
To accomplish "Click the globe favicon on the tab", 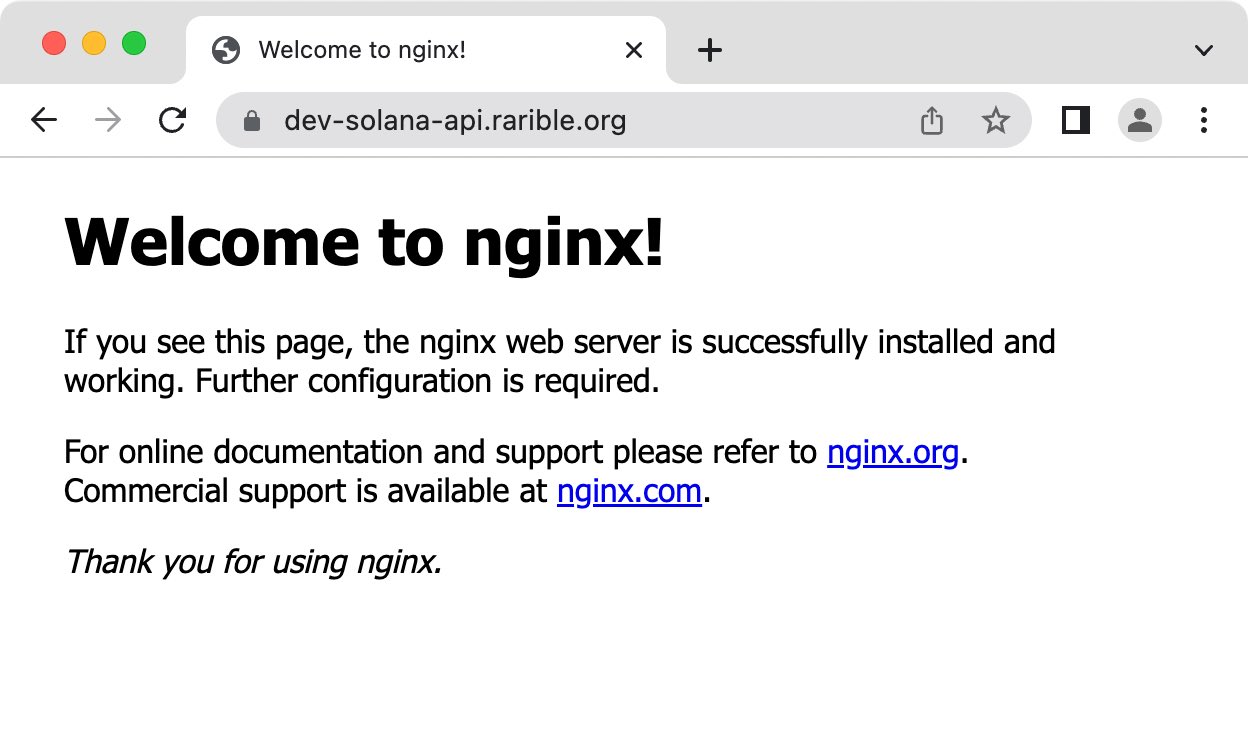I will pyautogui.click(x=227, y=50).
